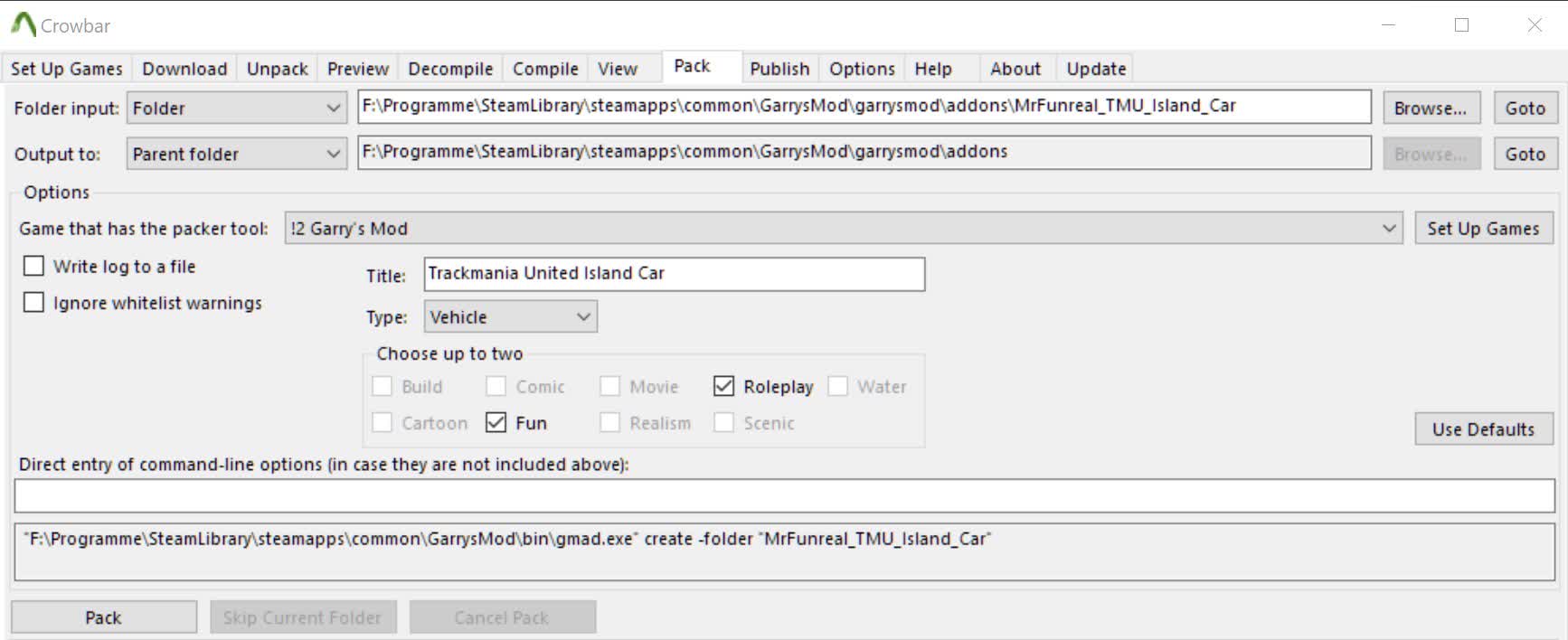Switch to the Options tab
Viewport: 1568px width, 640px height.
click(x=862, y=69)
